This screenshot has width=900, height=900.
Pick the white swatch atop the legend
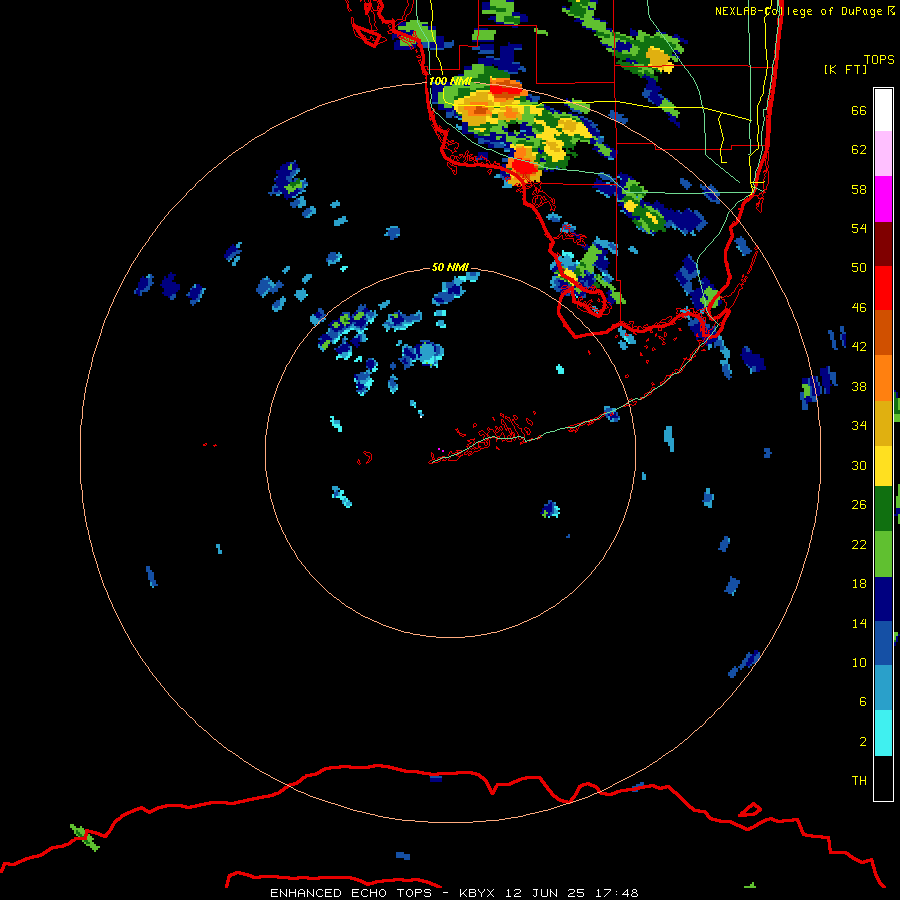[x=883, y=110]
